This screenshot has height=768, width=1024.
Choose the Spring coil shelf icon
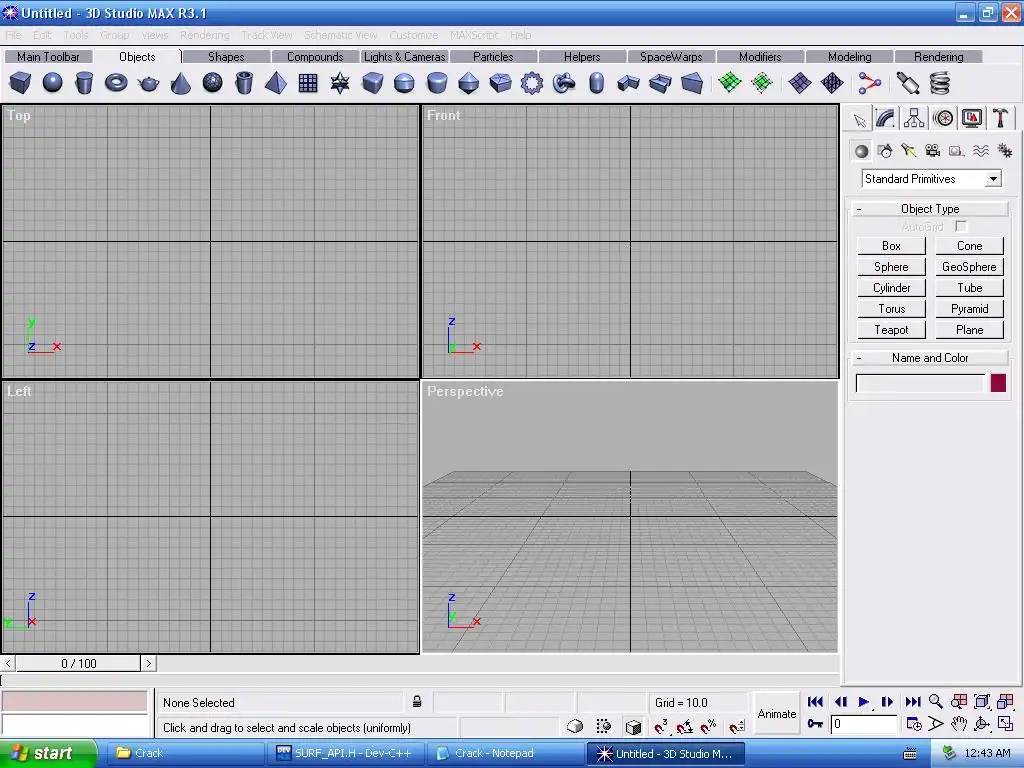[x=939, y=83]
